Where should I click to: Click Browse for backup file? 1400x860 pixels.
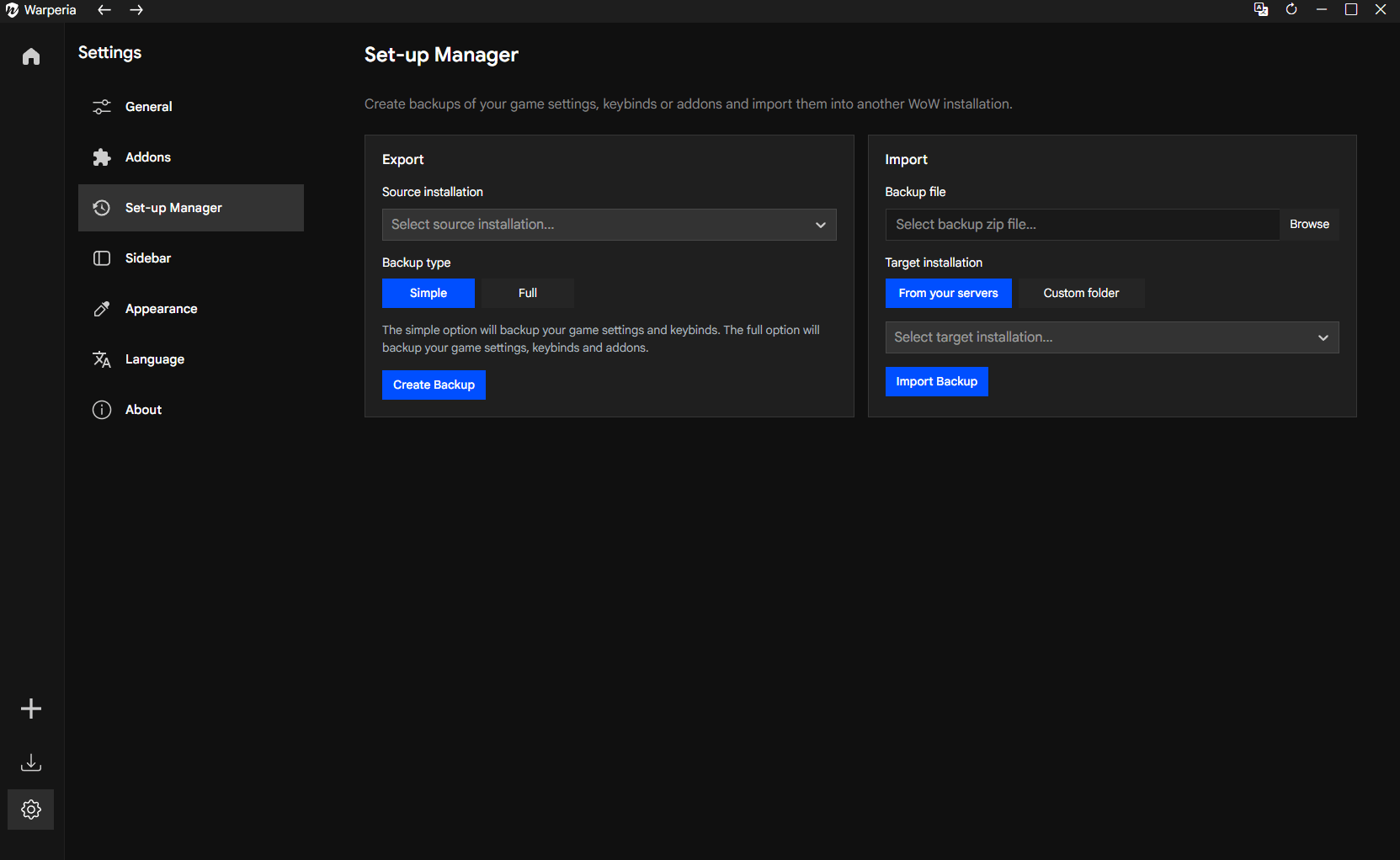[1309, 225]
